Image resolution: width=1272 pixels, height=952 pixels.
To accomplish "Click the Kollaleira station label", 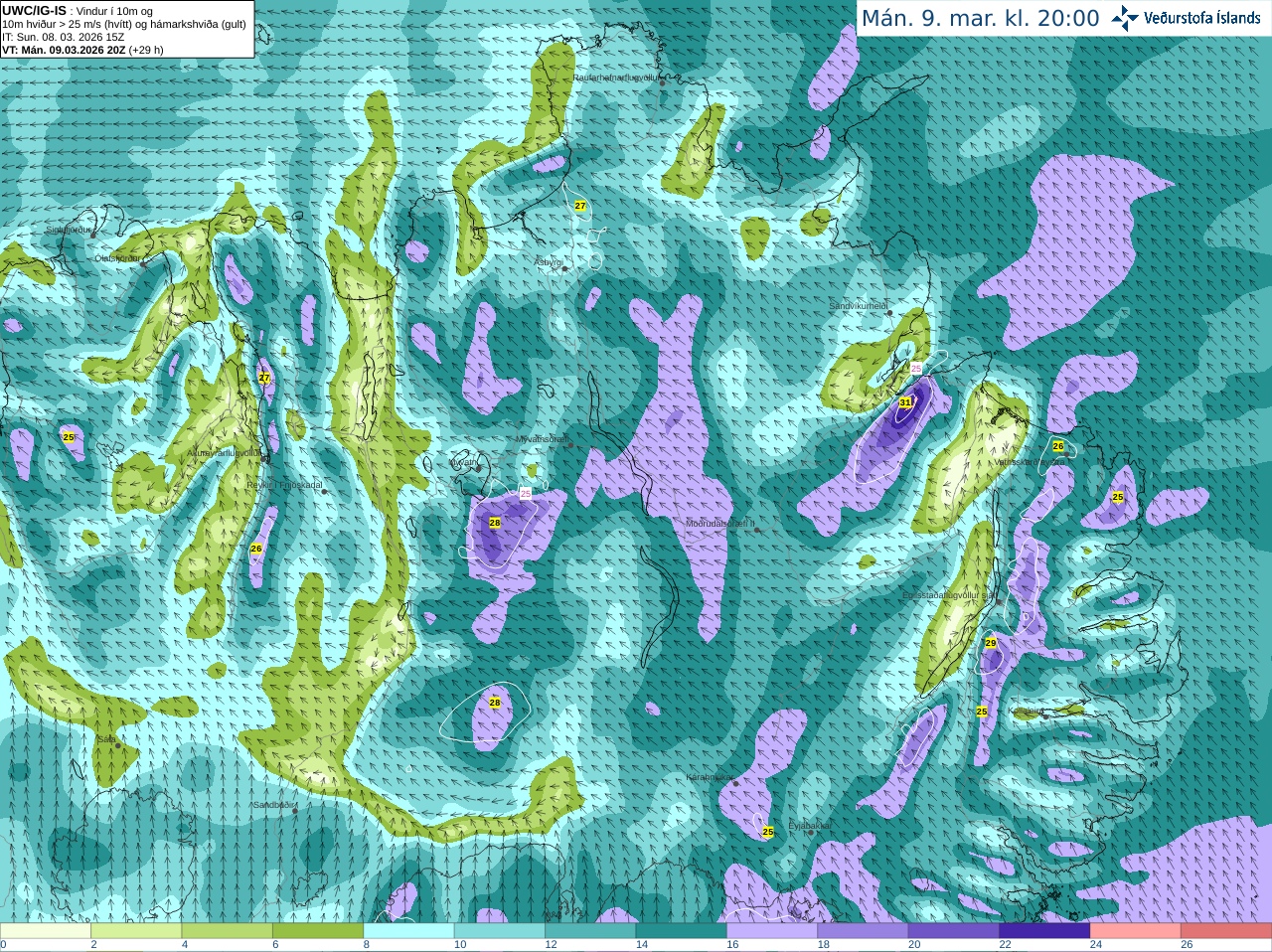I will (1026, 711).
